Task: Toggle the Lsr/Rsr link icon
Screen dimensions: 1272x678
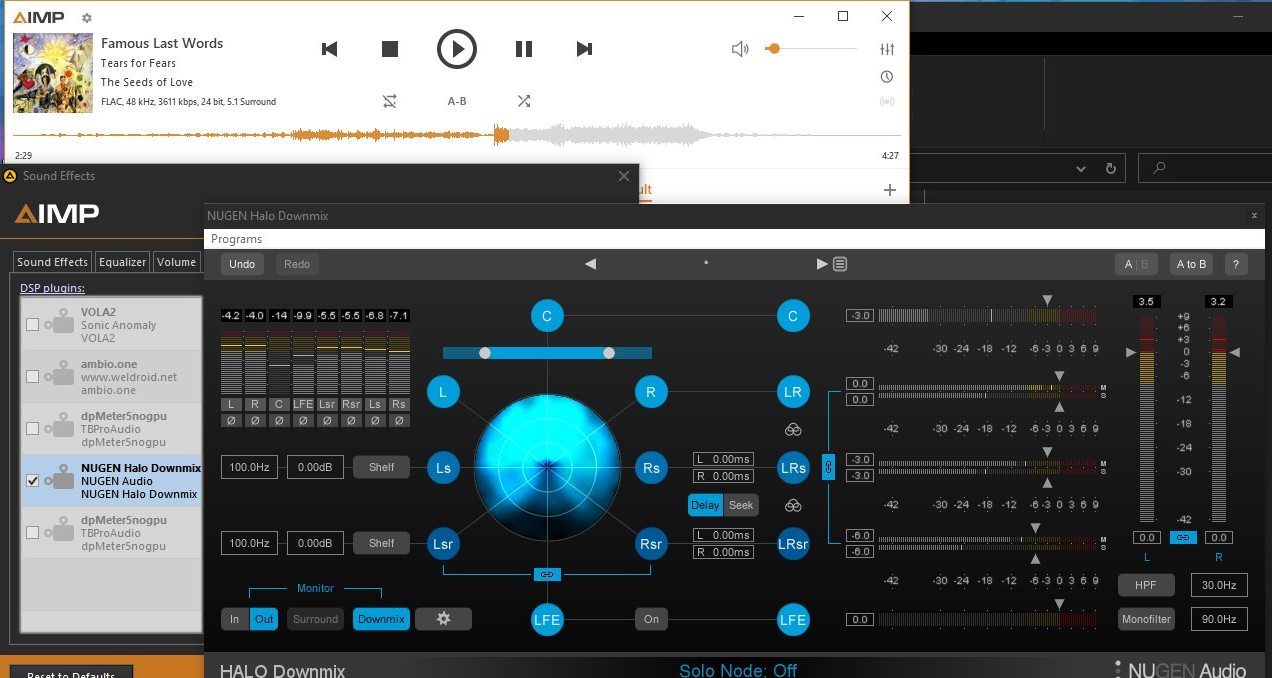Action: pos(546,574)
